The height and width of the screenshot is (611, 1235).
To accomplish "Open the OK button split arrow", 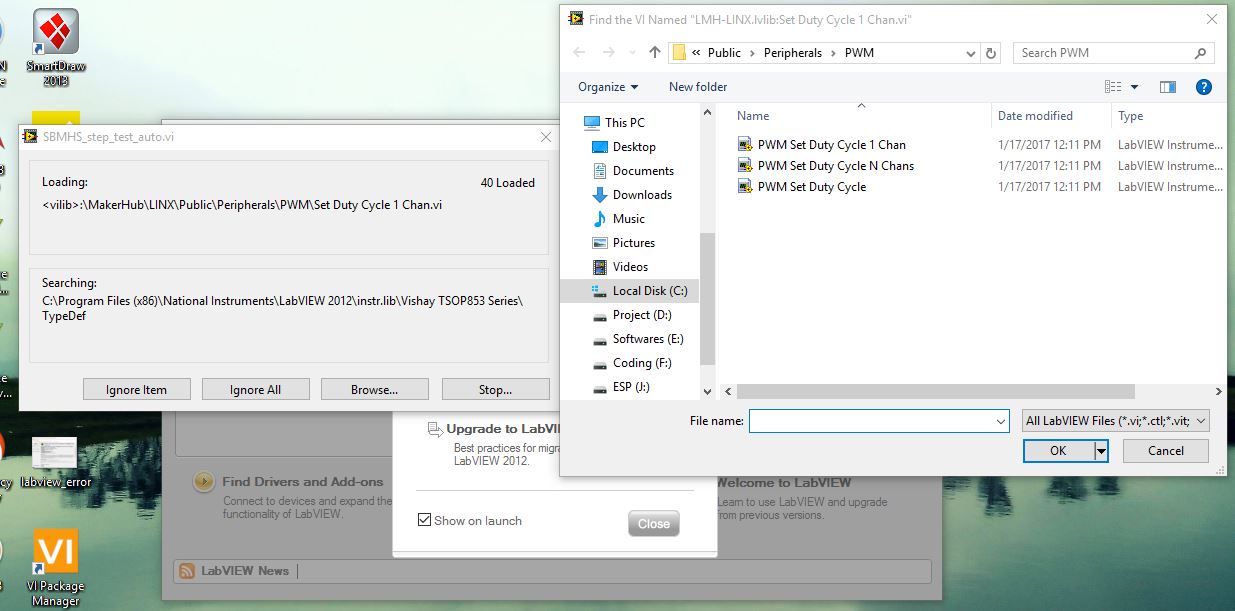I will (1101, 451).
